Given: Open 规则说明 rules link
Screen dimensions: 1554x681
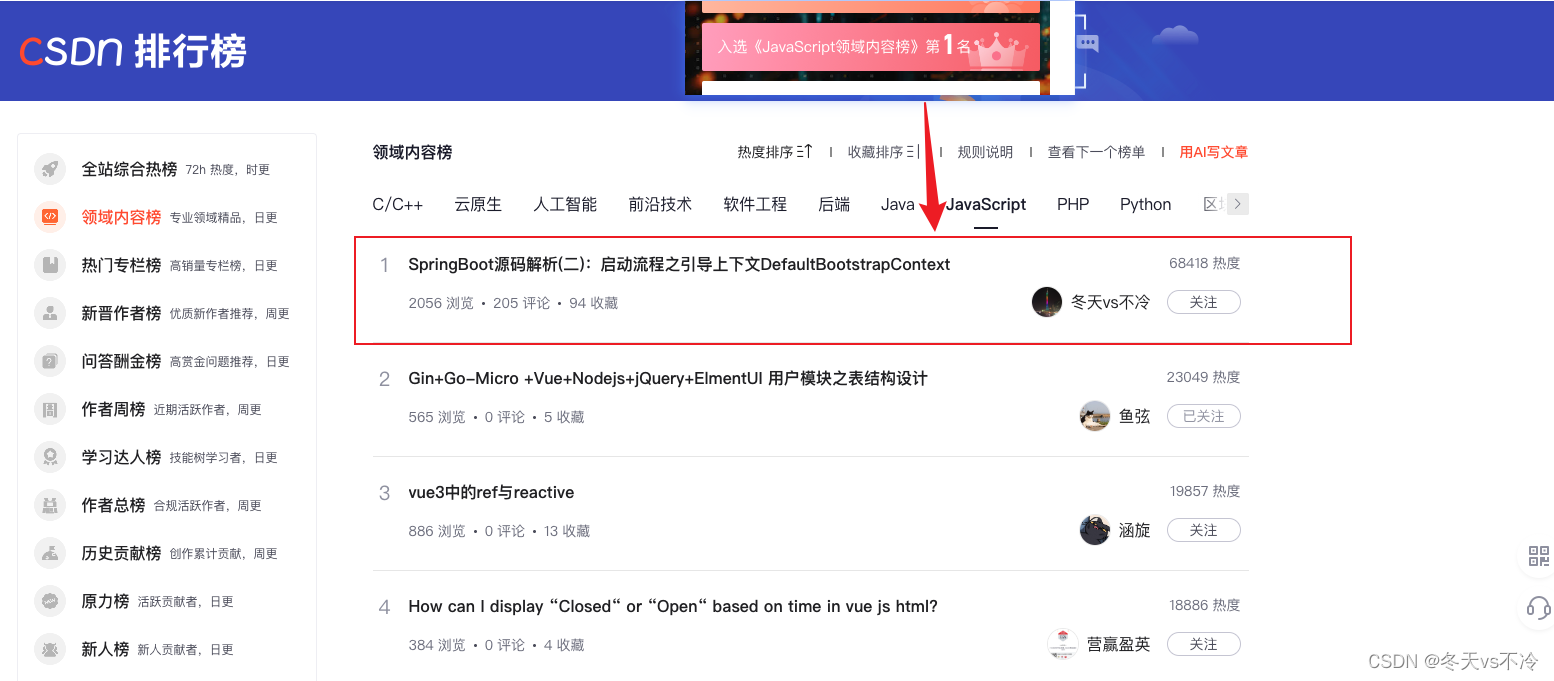Looking at the screenshot, I should pyautogui.click(x=985, y=152).
